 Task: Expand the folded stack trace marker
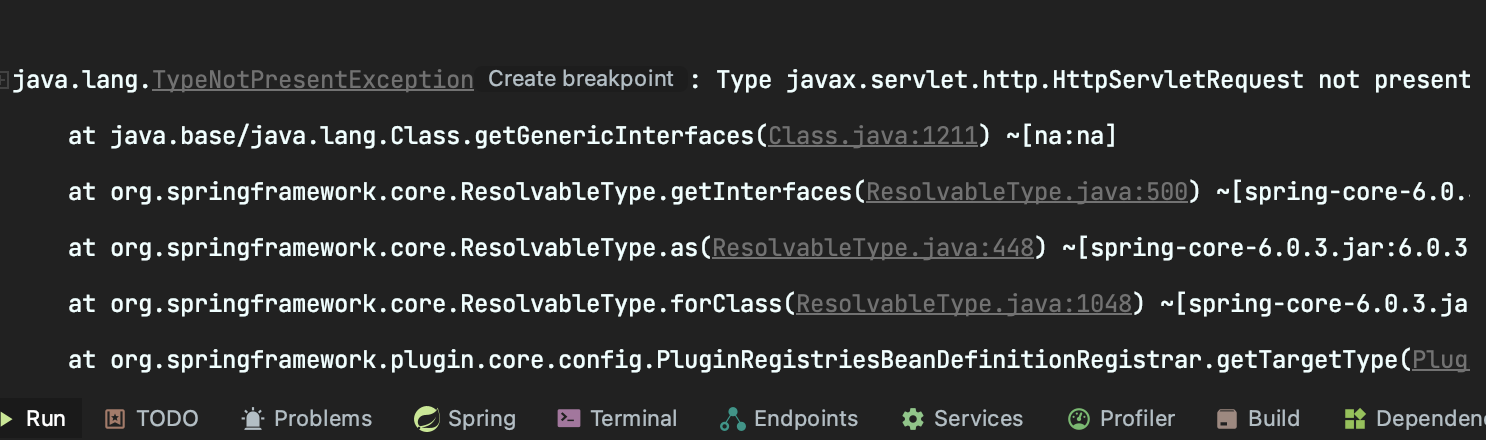click(x=5, y=79)
